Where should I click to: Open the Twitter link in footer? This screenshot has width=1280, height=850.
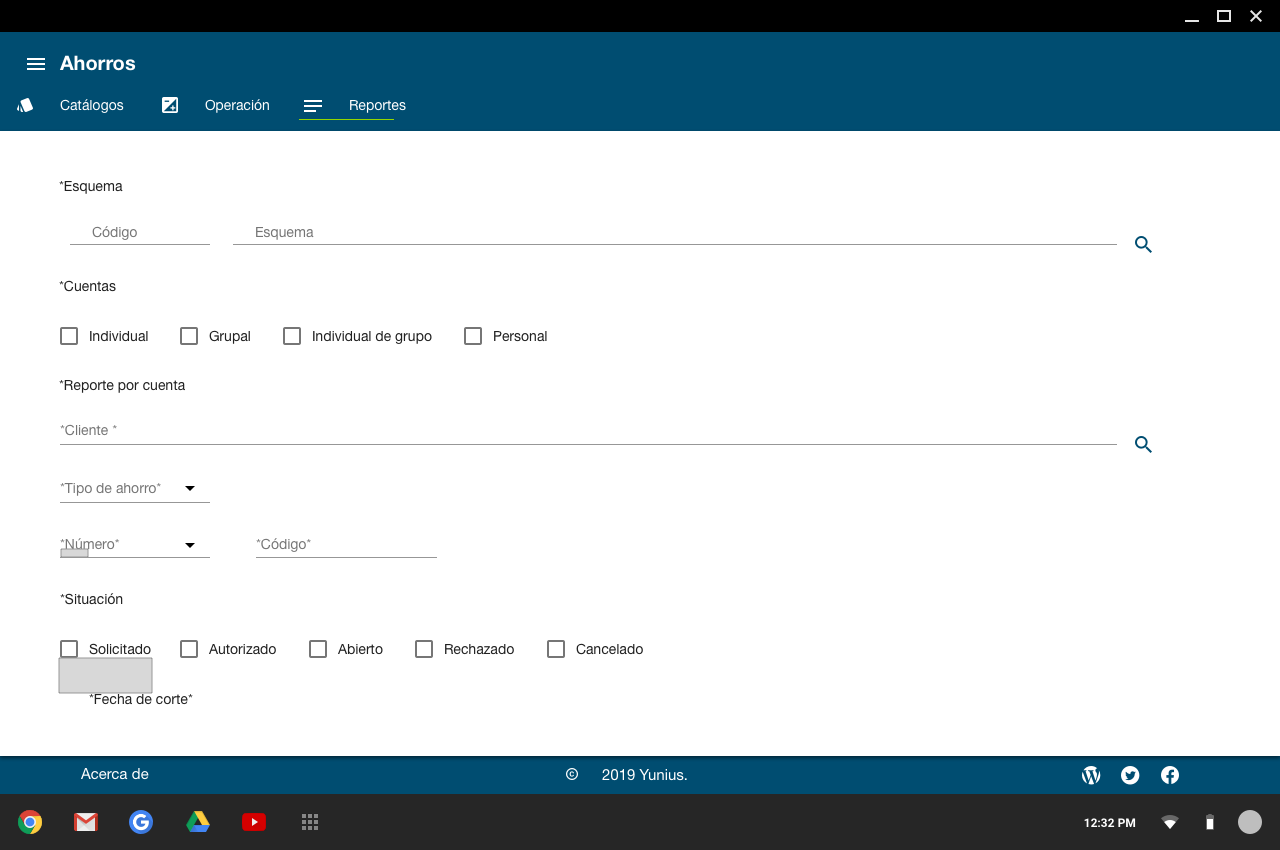(1130, 775)
